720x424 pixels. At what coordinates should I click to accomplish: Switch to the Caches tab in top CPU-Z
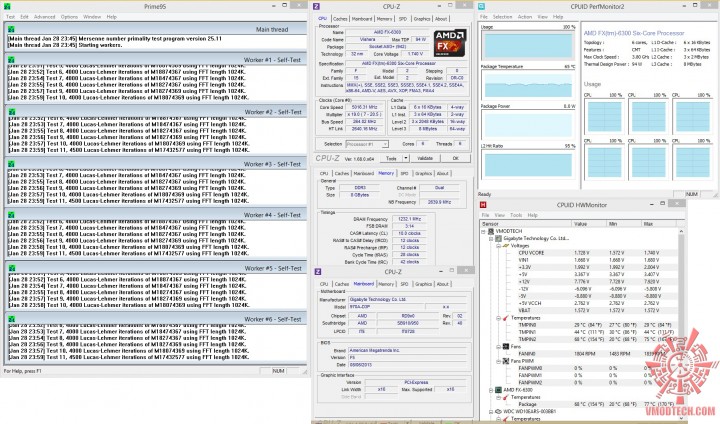click(340, 19)
